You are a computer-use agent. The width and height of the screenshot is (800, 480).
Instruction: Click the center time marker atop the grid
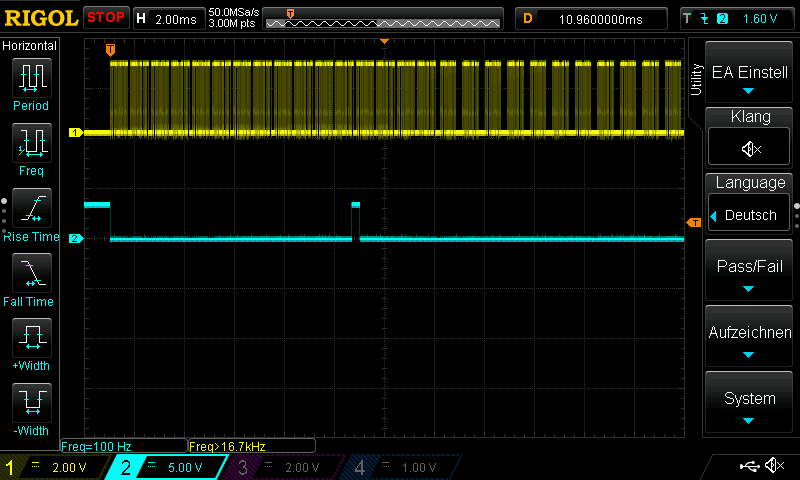(384, 41)
